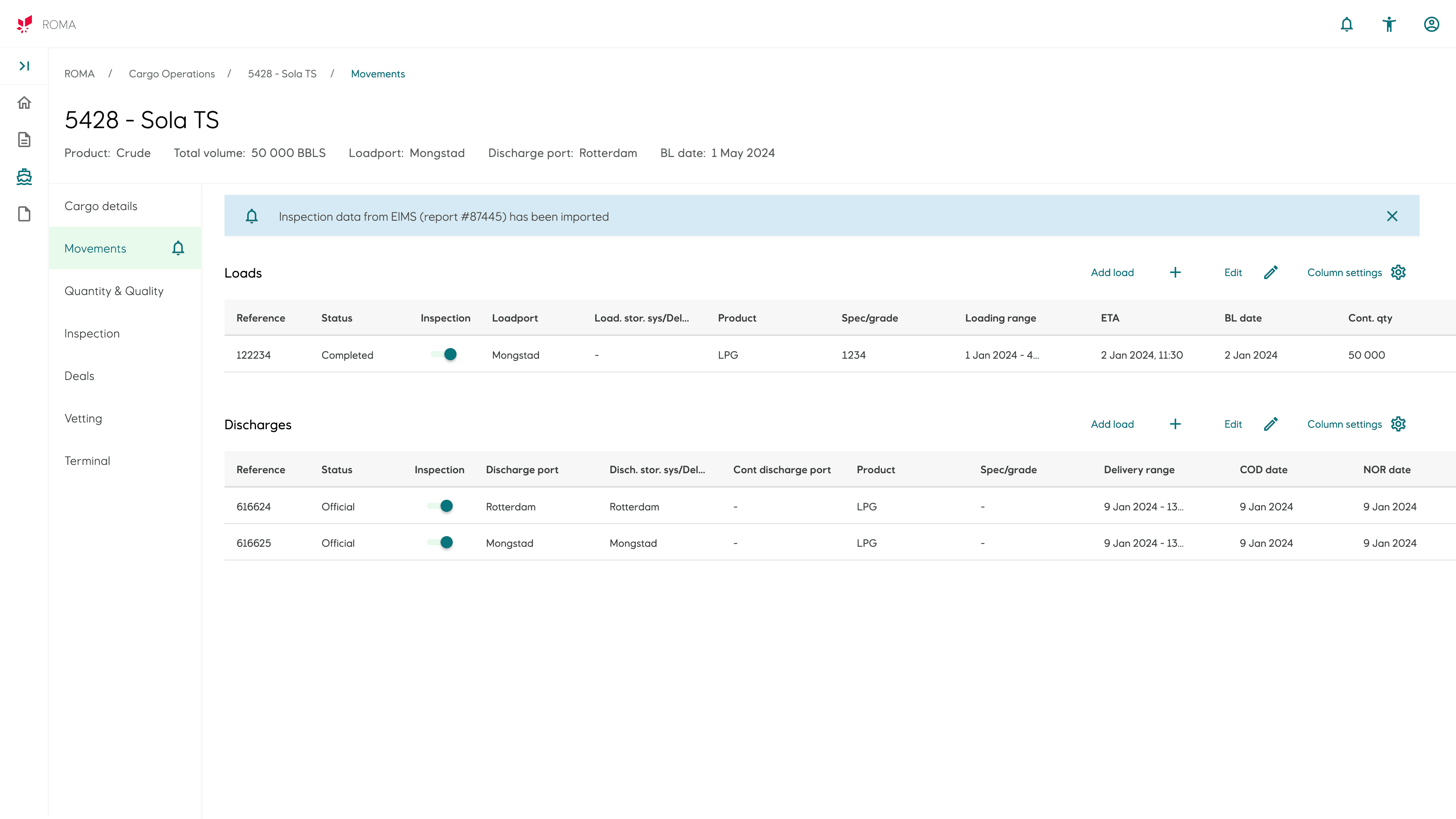Select the load row reference 122234
Viewport: 1456px width, 819px height.
(x=253, y=355)
